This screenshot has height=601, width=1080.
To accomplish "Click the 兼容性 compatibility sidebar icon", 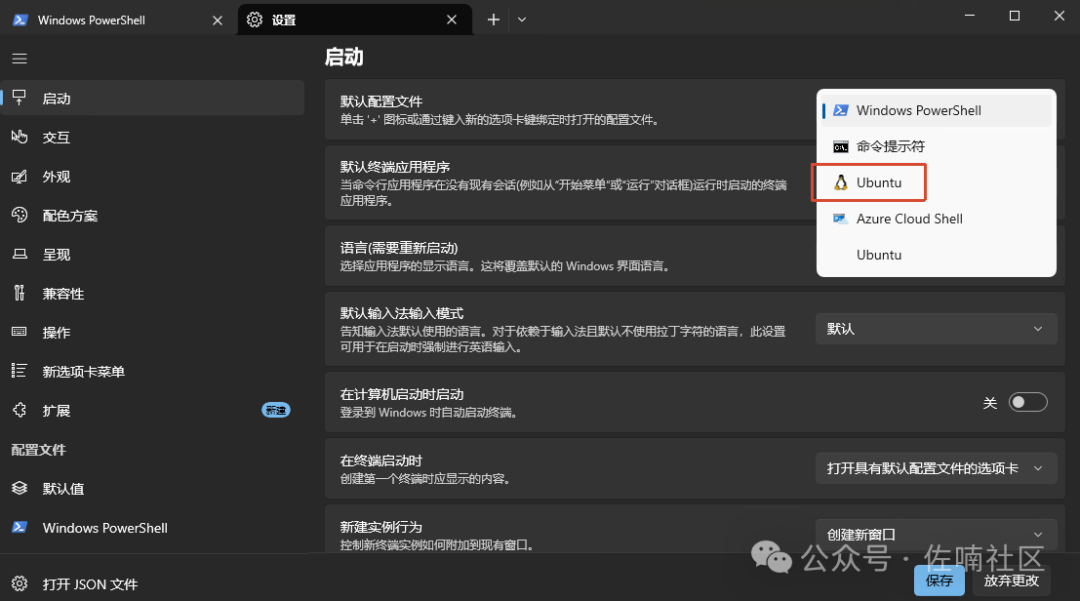I will 19,293.
